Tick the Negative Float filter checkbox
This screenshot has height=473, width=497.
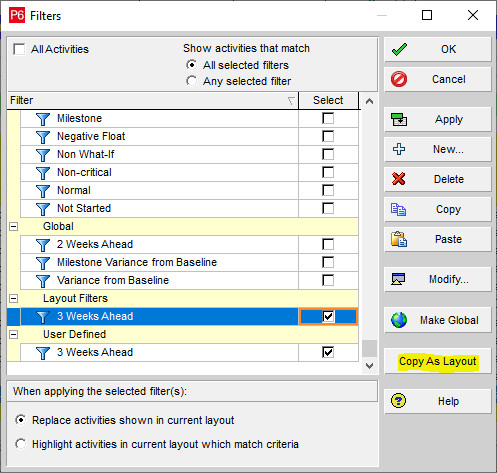(328, 136)
